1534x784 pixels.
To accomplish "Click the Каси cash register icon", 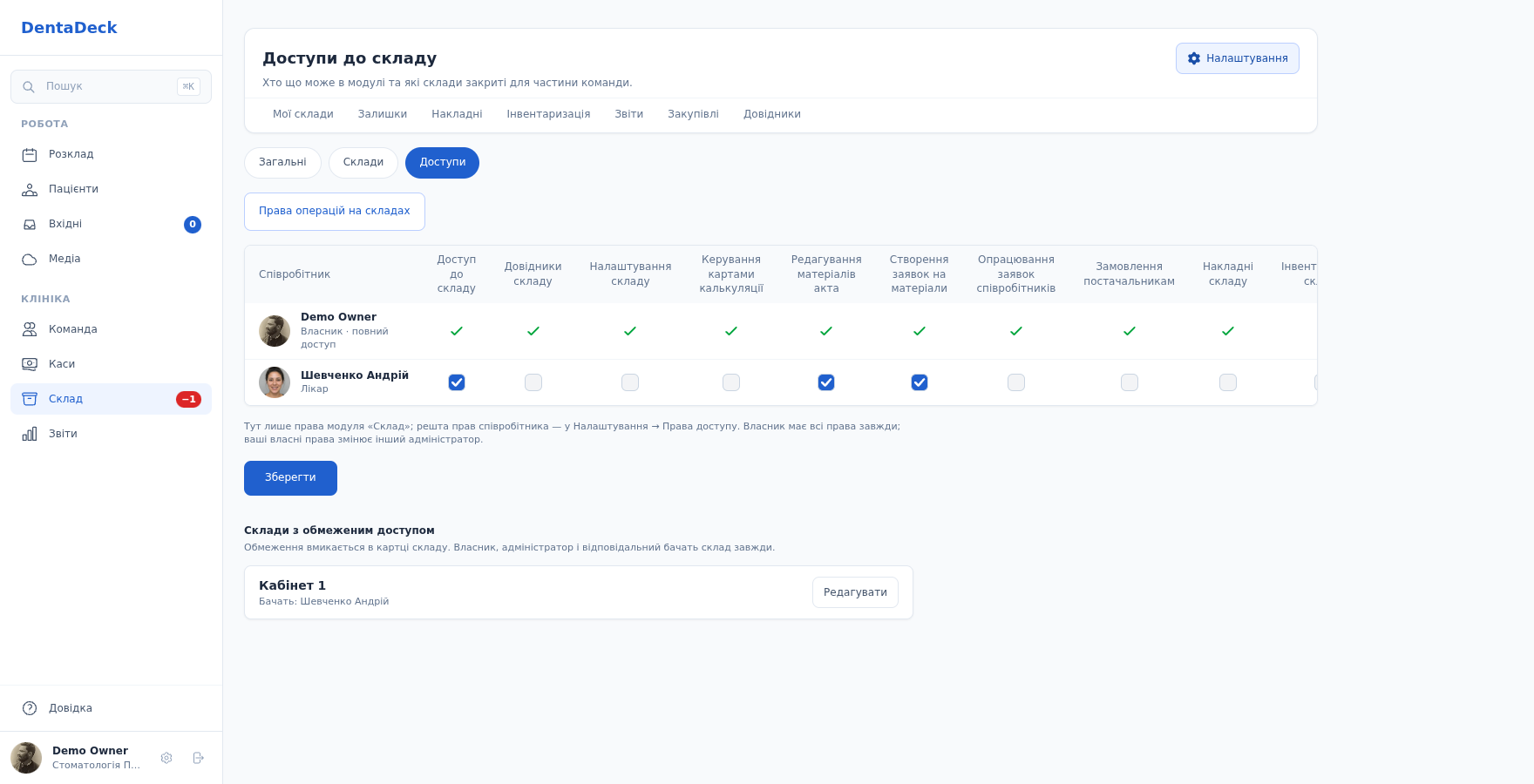I will 30,364.
